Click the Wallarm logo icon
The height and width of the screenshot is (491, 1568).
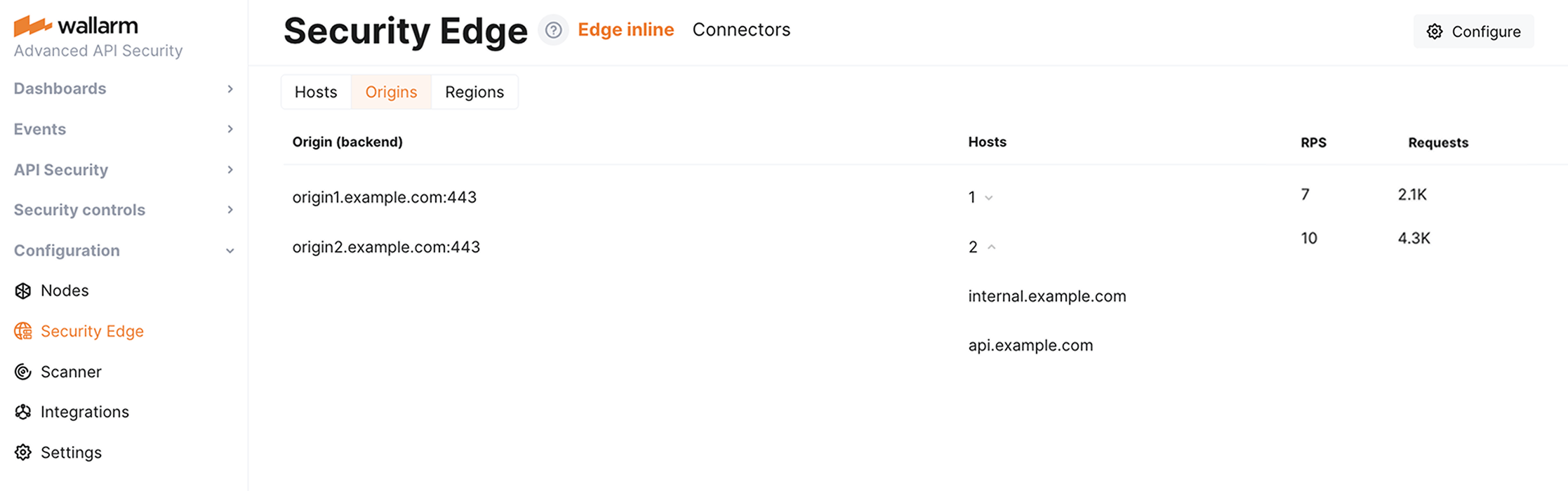[x=32, y=26]
